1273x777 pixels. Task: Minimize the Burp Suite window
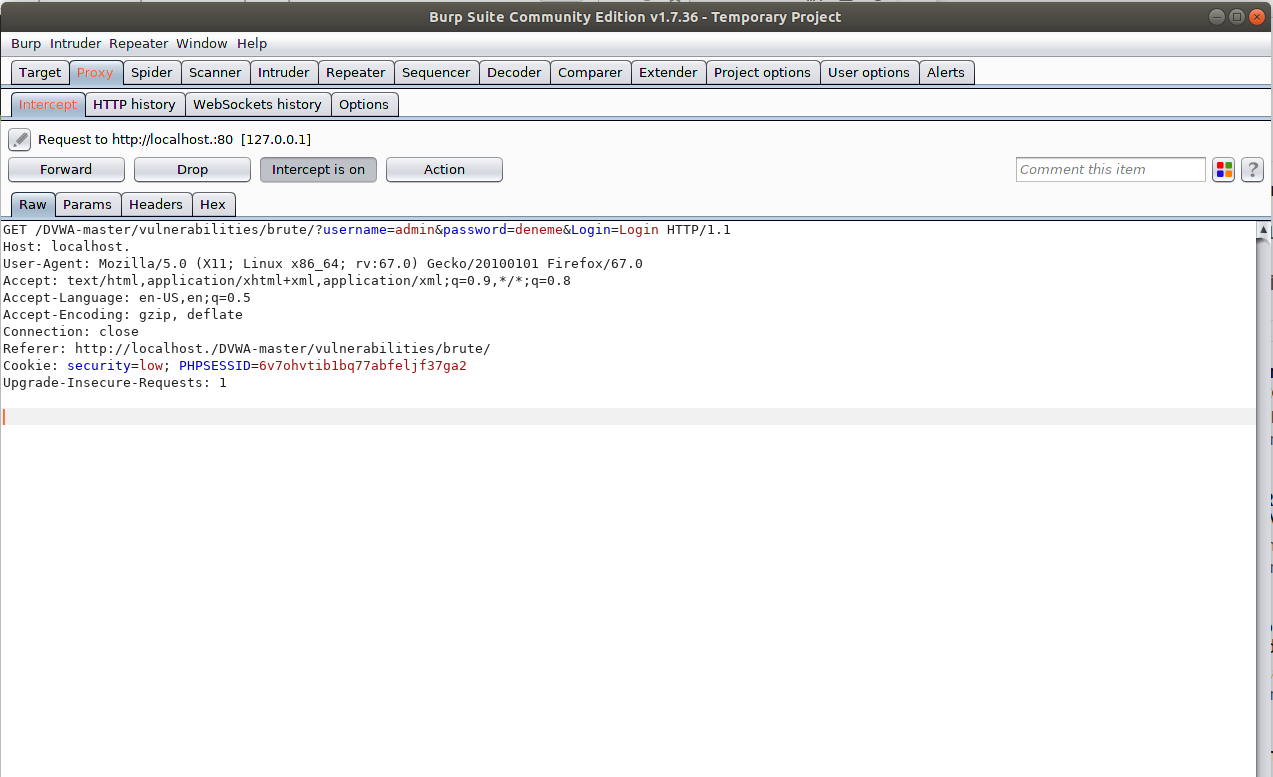(x=1217, y=16)
